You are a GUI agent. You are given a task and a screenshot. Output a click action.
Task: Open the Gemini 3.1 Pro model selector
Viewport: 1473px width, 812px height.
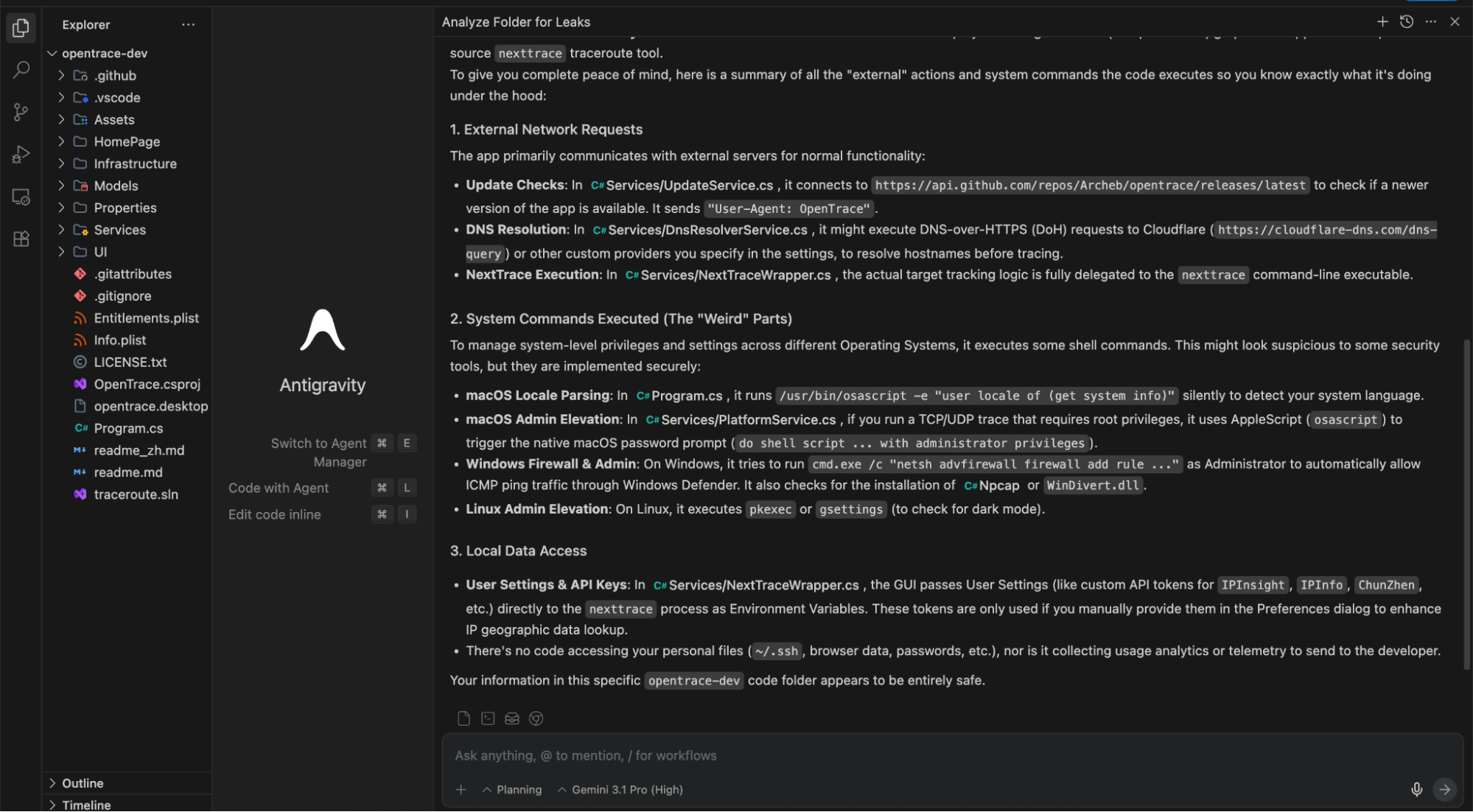pos(620,790)
